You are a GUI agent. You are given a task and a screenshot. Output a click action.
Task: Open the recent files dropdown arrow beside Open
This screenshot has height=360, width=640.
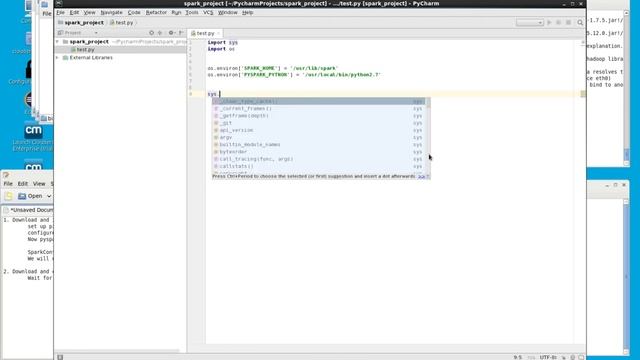49,196
